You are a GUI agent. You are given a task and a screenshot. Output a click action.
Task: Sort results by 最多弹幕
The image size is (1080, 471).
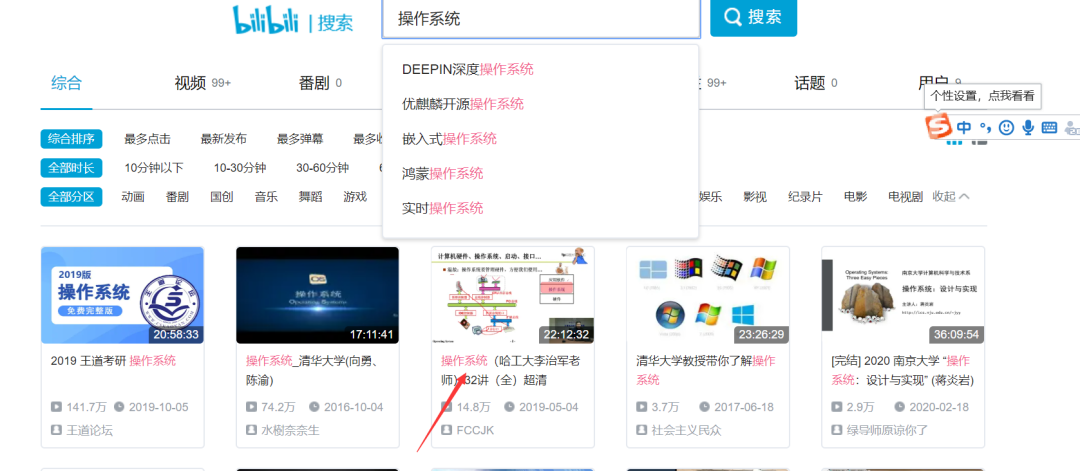pos(300,139)
